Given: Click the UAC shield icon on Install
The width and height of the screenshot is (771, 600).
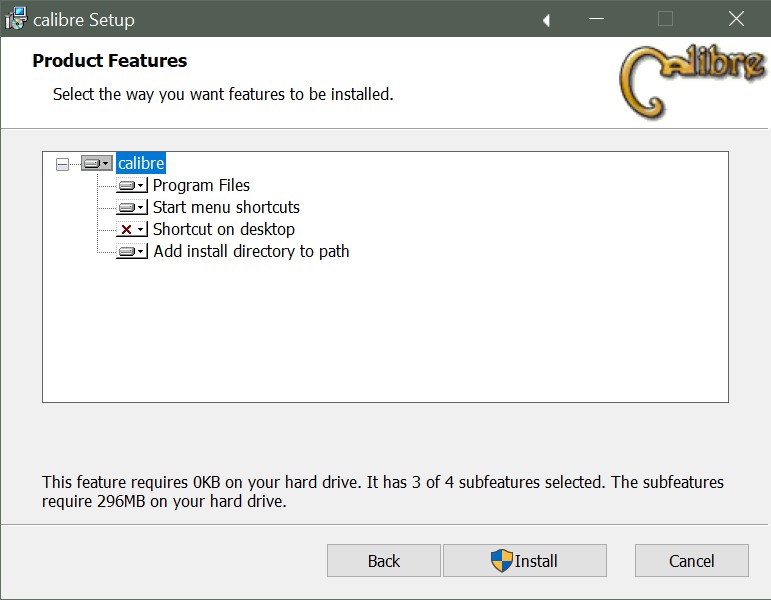Looking at the screenshot, I should tap(501, 561).
